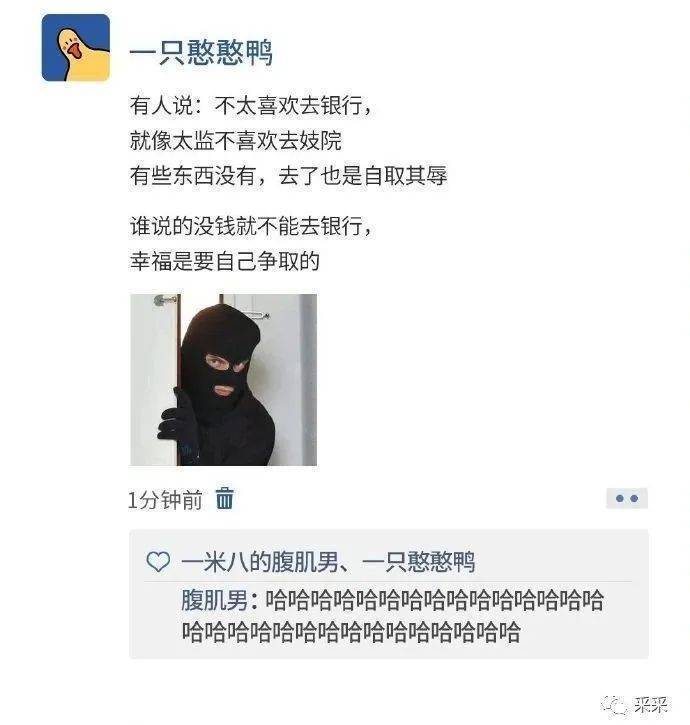Open 一只憨憨鸭 profile from post header
690x725 pixels.
pyautogui.click(x=201, y=52)
